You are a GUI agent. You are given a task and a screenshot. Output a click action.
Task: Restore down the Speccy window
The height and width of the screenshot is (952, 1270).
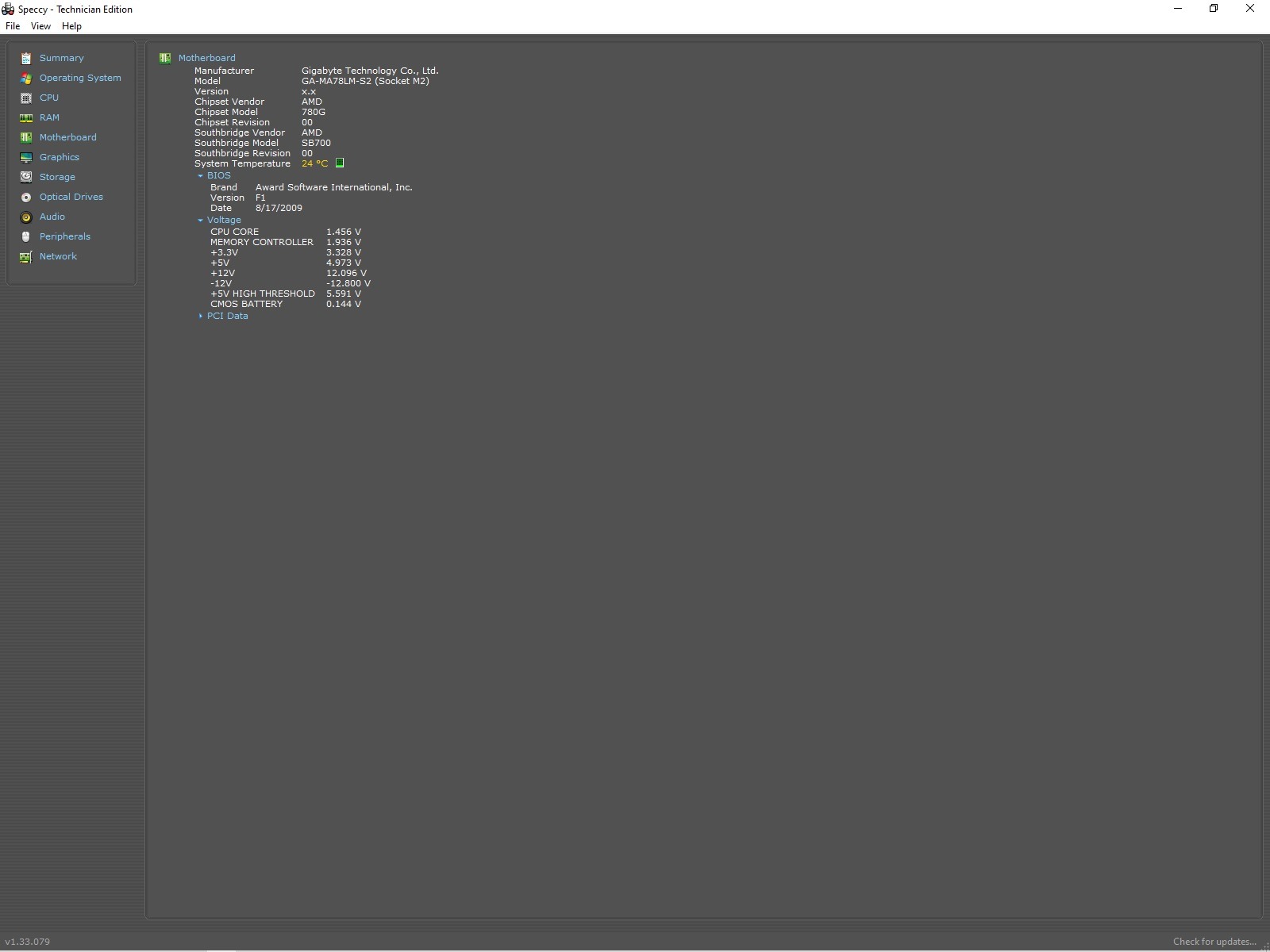point(1213,9)
